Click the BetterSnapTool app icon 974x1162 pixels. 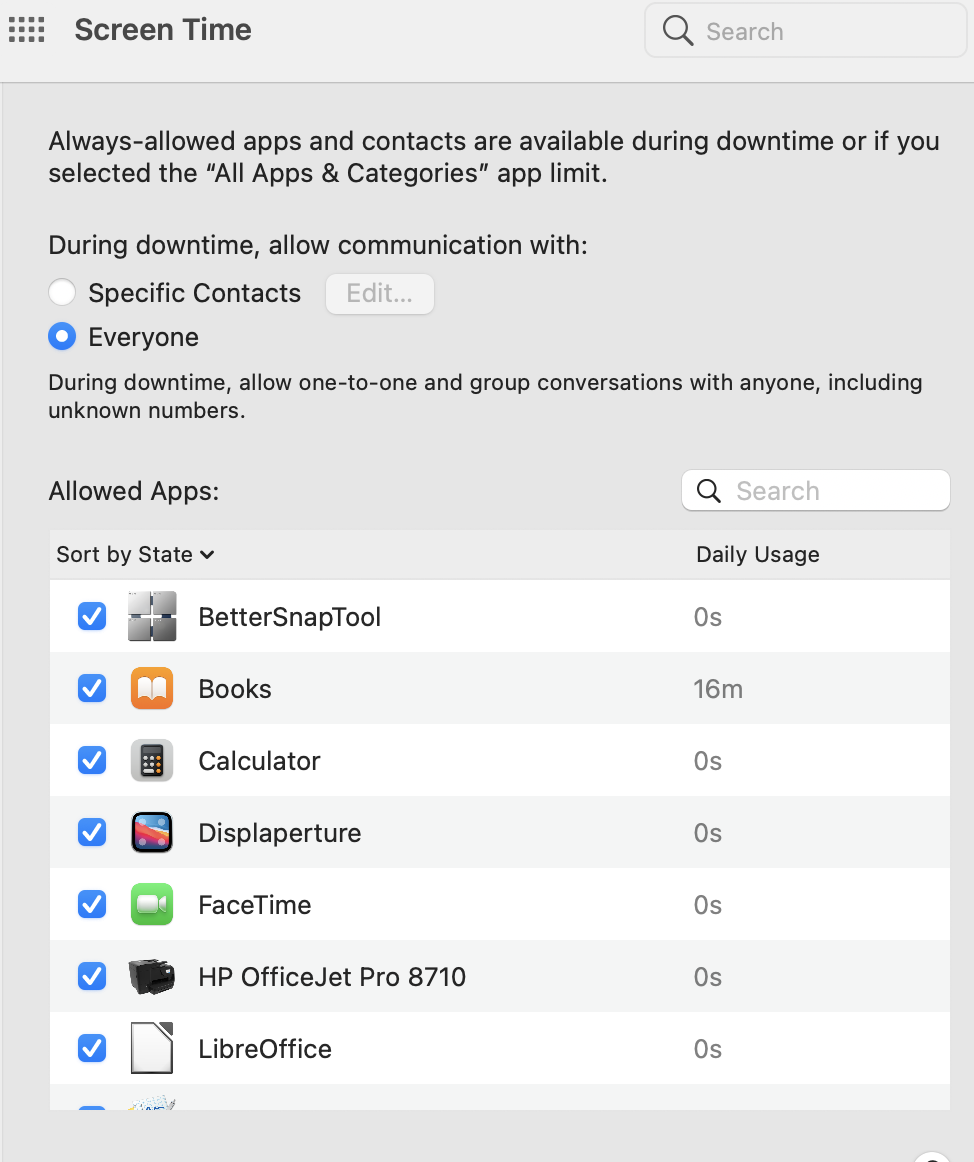coord(152,617)
